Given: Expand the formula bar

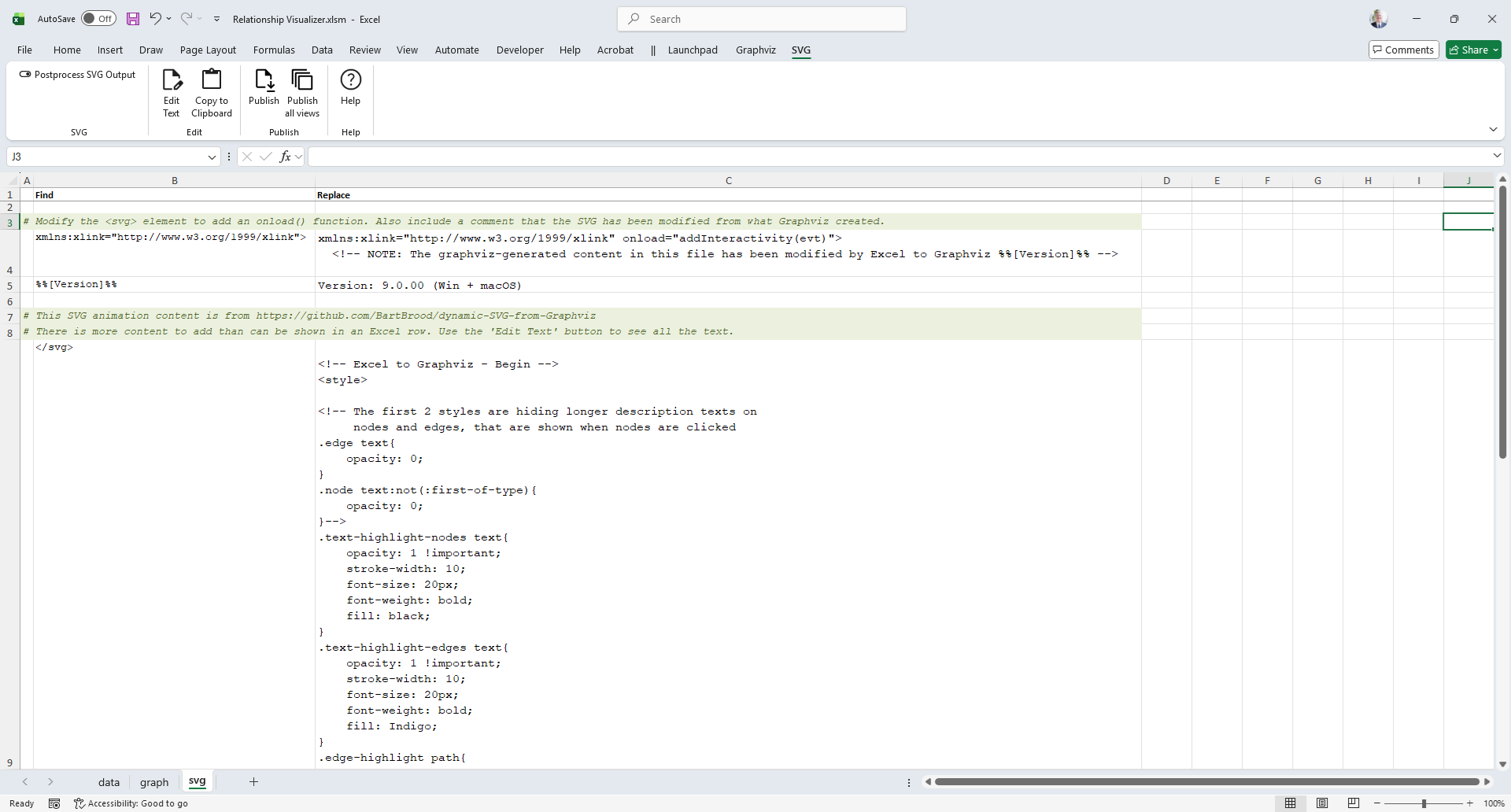Looking at the screenshot, I should 1497,156.
